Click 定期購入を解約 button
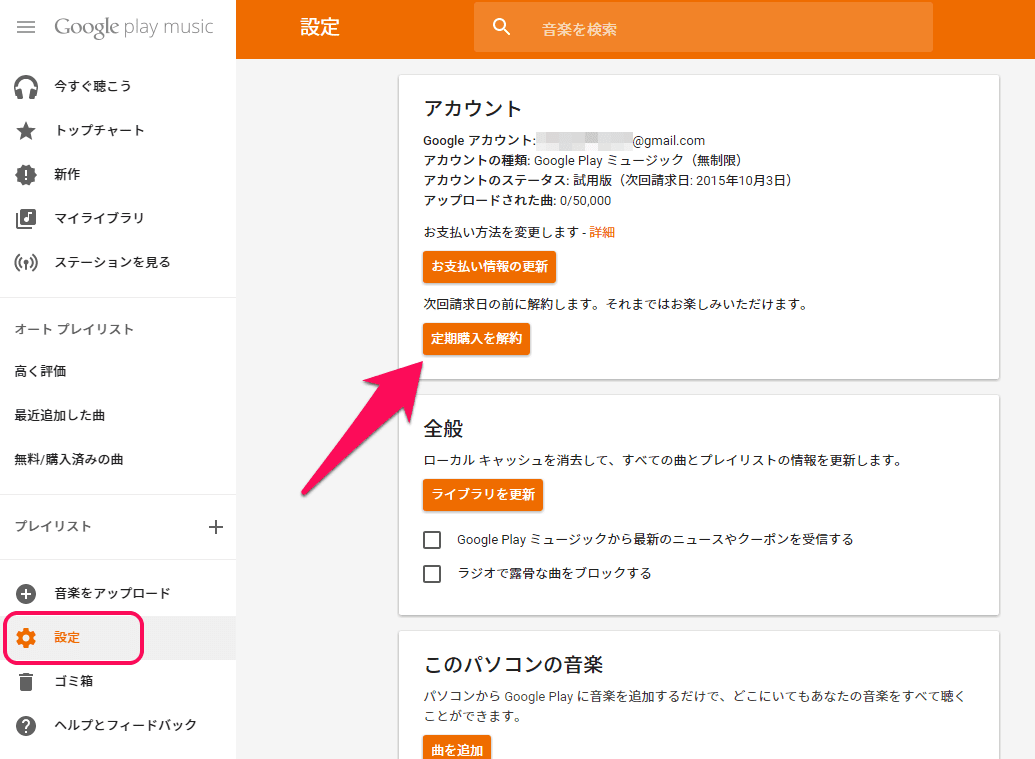Image resolution: width=1035 pixels, height=759 pixels. [x=476, y=339]
